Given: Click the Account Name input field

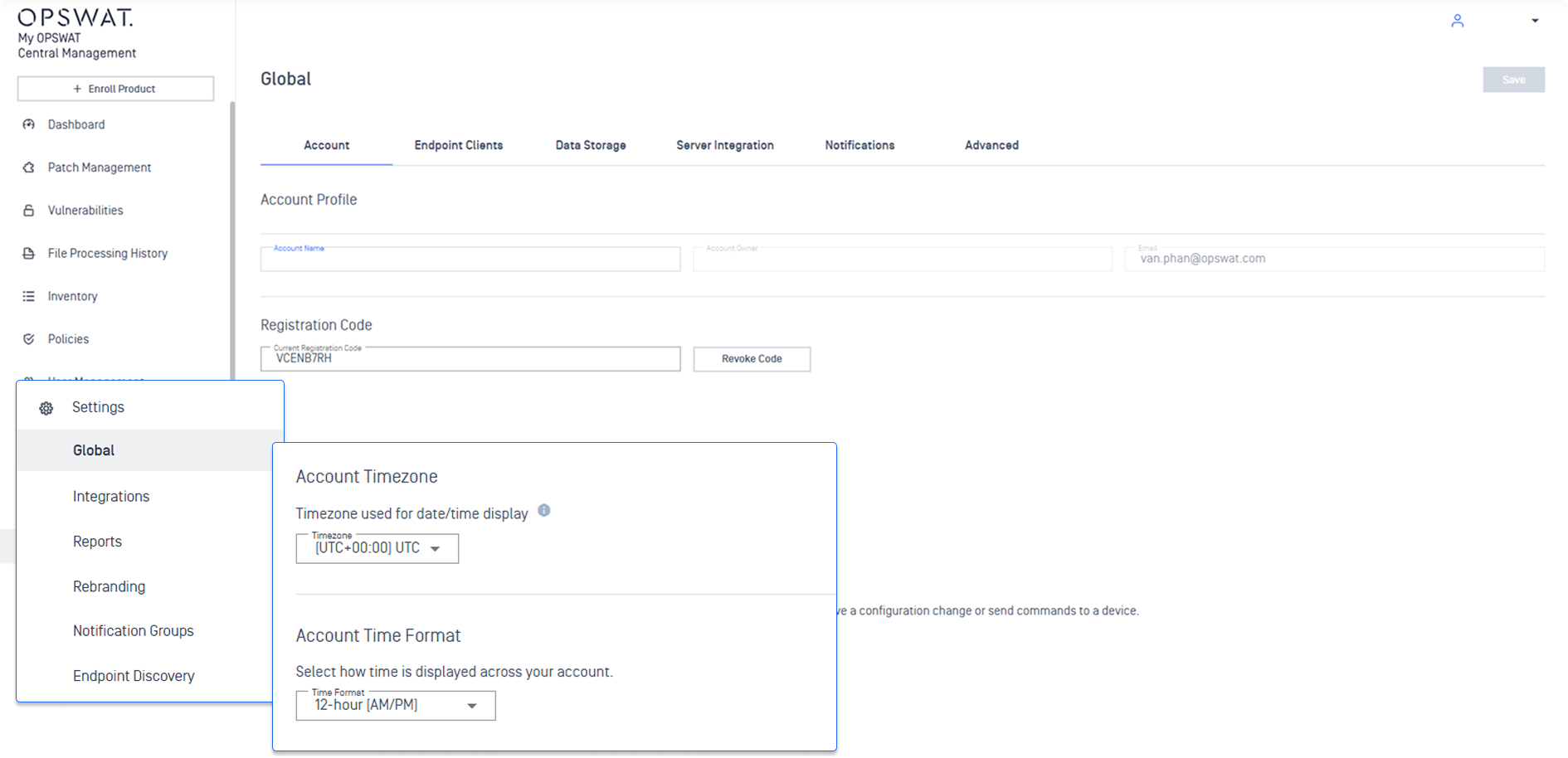Looking at the screenshot, I should coord(470,260).
